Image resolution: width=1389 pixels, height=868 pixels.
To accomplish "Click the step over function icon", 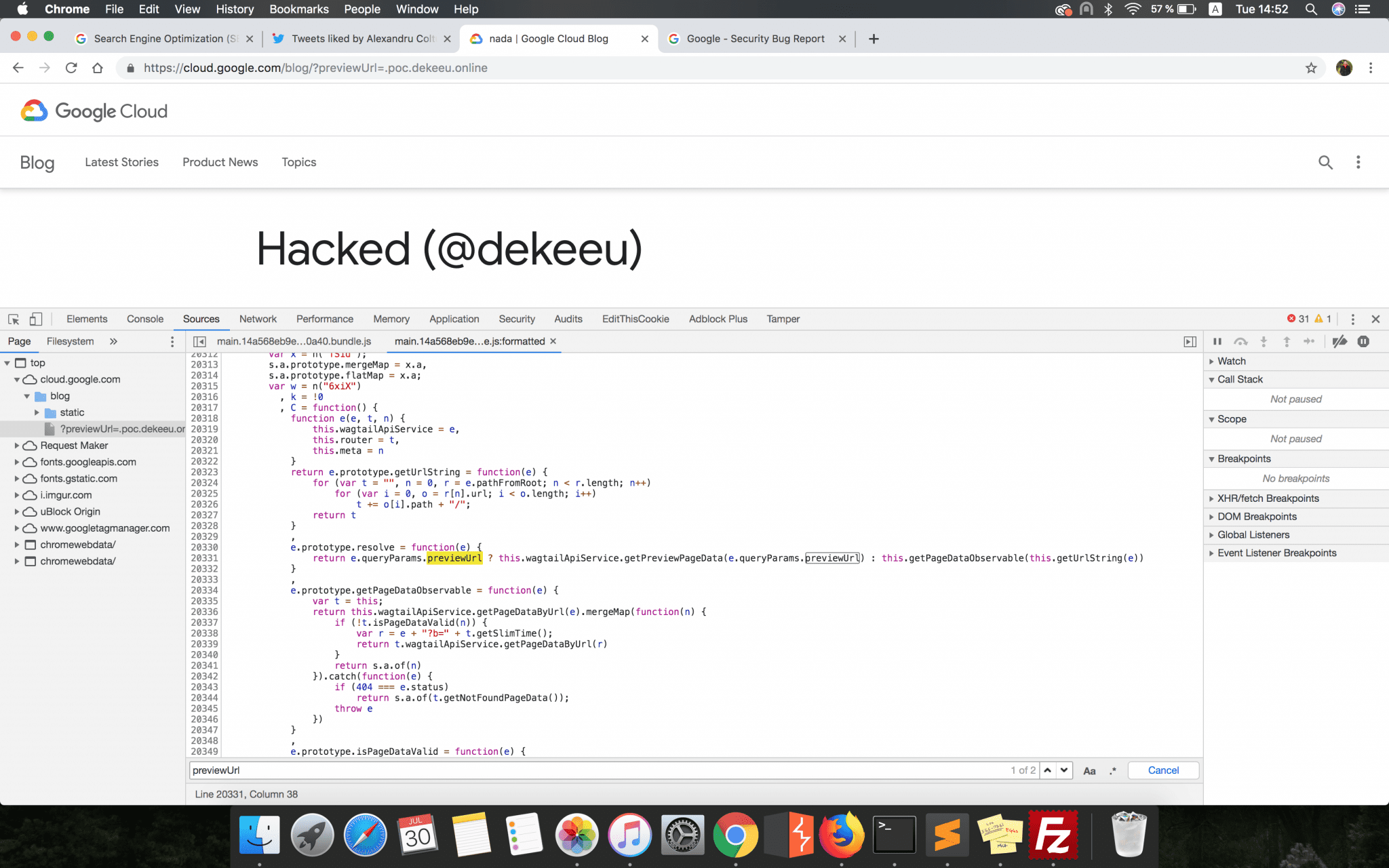I will [1240, 342].
